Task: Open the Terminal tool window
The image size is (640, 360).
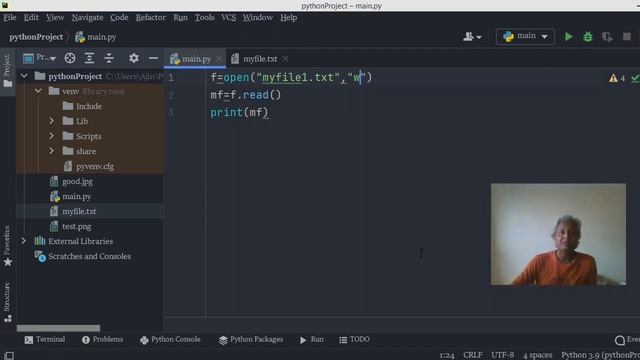Action: [x=45, y=340]
